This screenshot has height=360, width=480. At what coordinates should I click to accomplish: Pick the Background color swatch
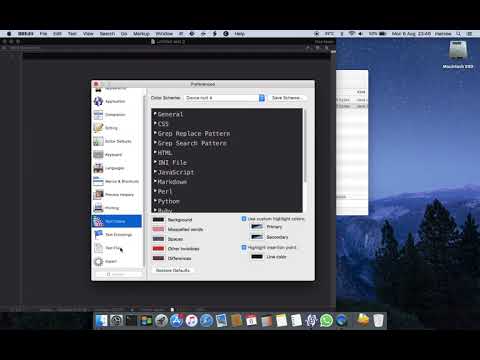point(158,220)
